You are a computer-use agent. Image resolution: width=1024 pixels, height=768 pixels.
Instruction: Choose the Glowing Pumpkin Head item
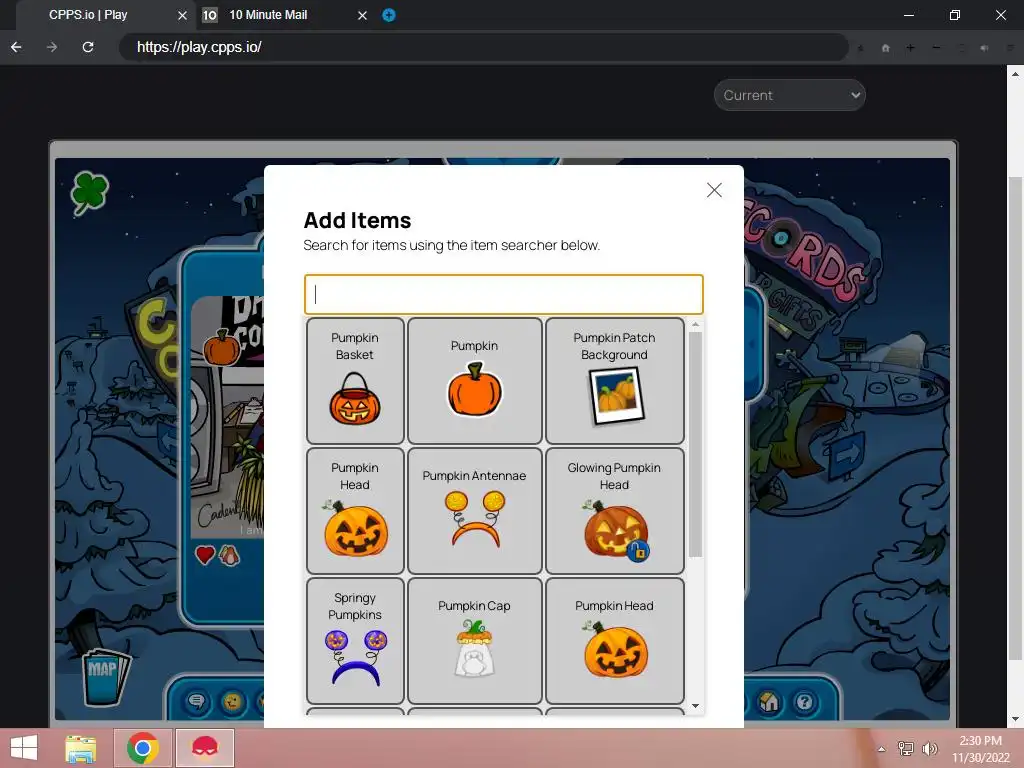[x=615, y=511]
